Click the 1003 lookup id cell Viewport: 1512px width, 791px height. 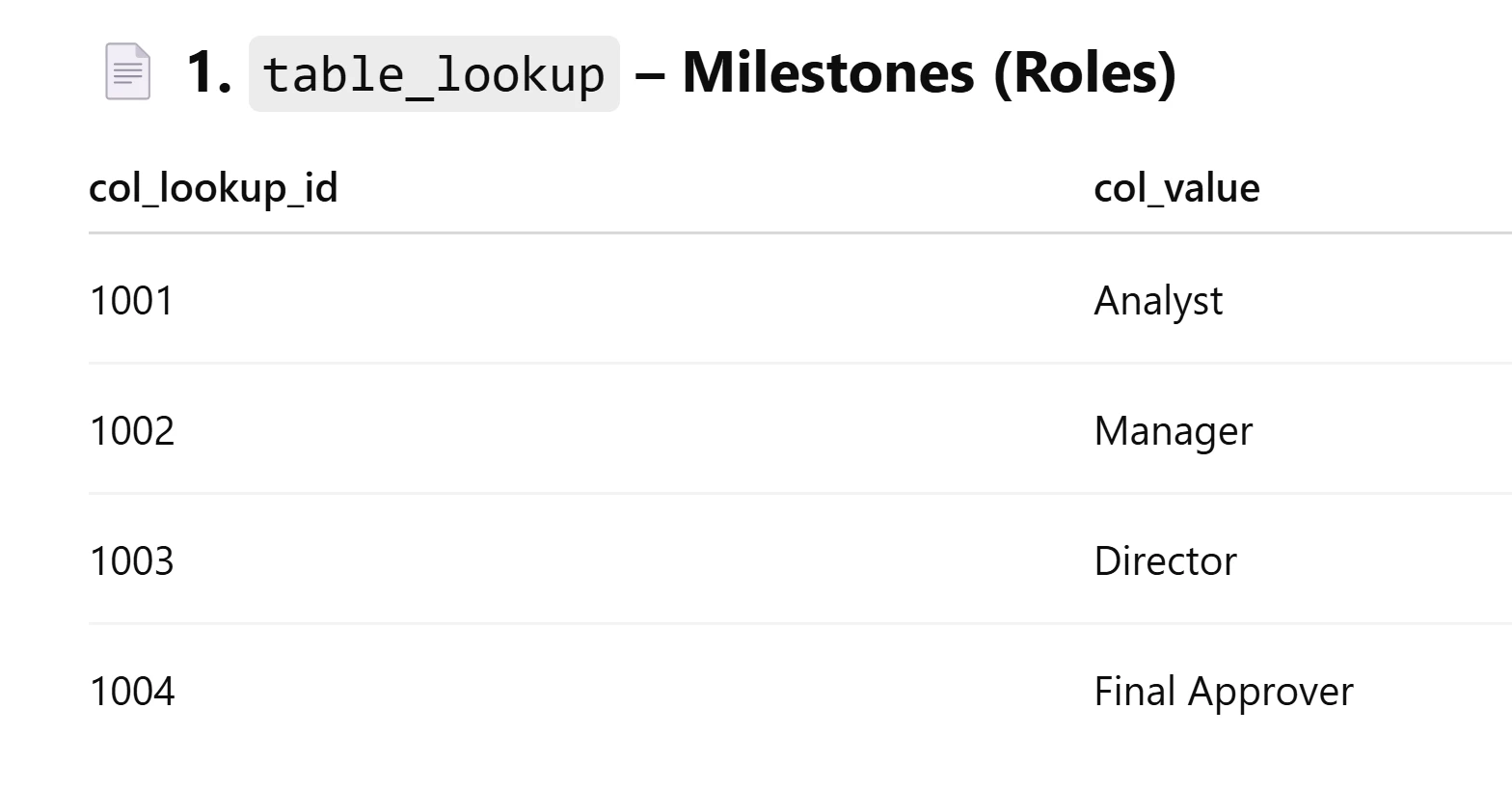click(131, 560)
